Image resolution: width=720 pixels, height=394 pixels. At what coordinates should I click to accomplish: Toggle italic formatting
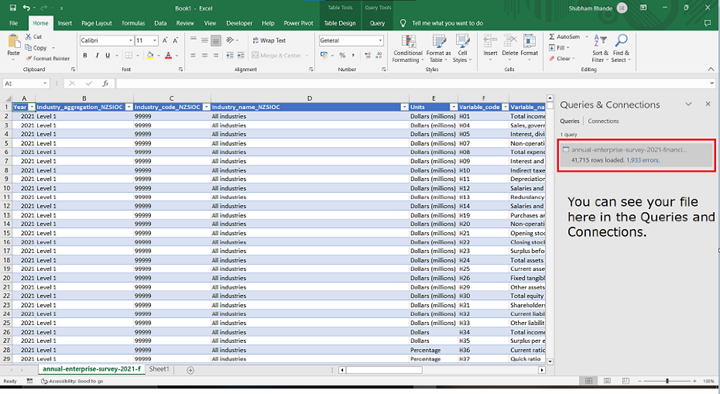(x=97, y=56)
